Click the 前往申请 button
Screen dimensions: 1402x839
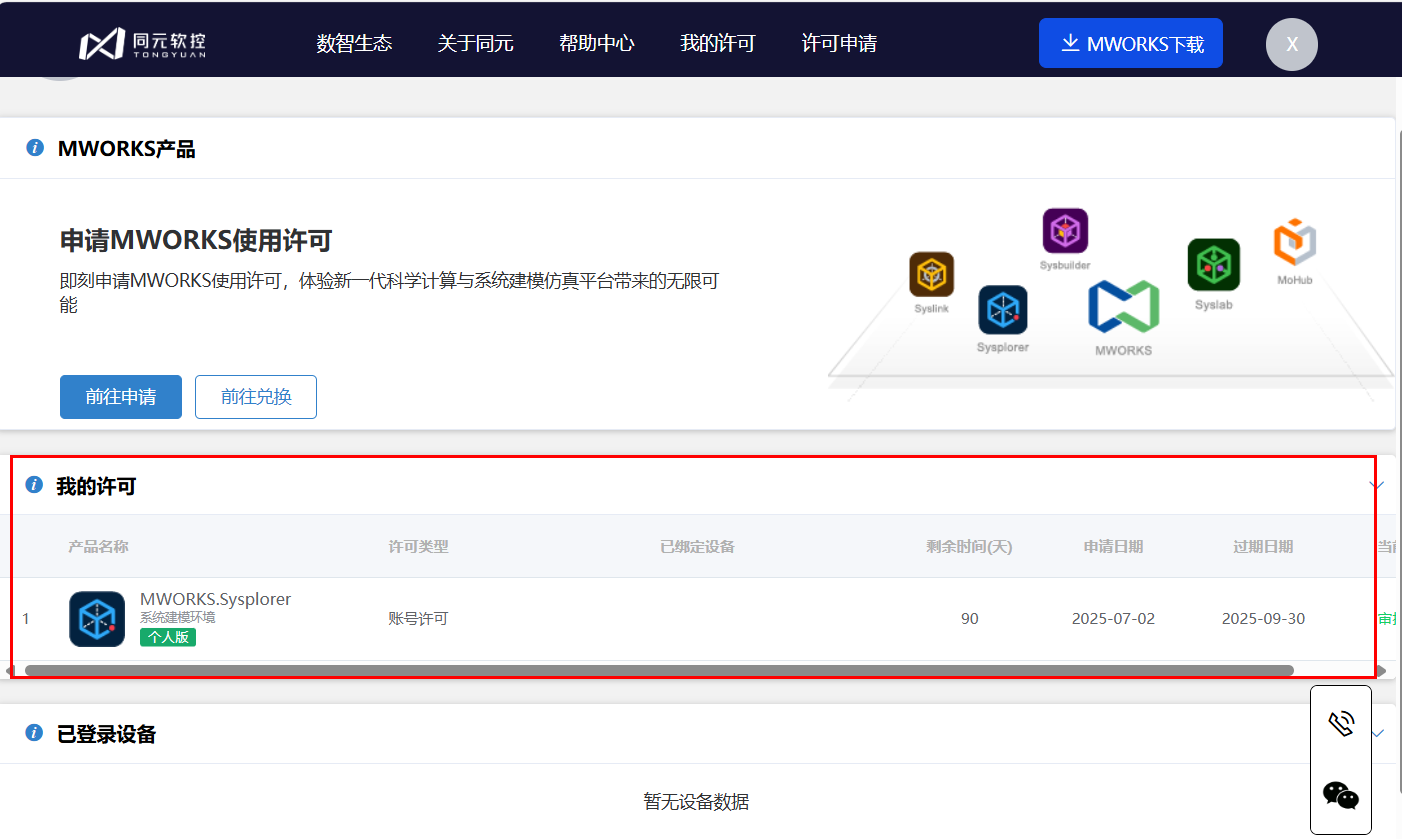tap(121, 397)
